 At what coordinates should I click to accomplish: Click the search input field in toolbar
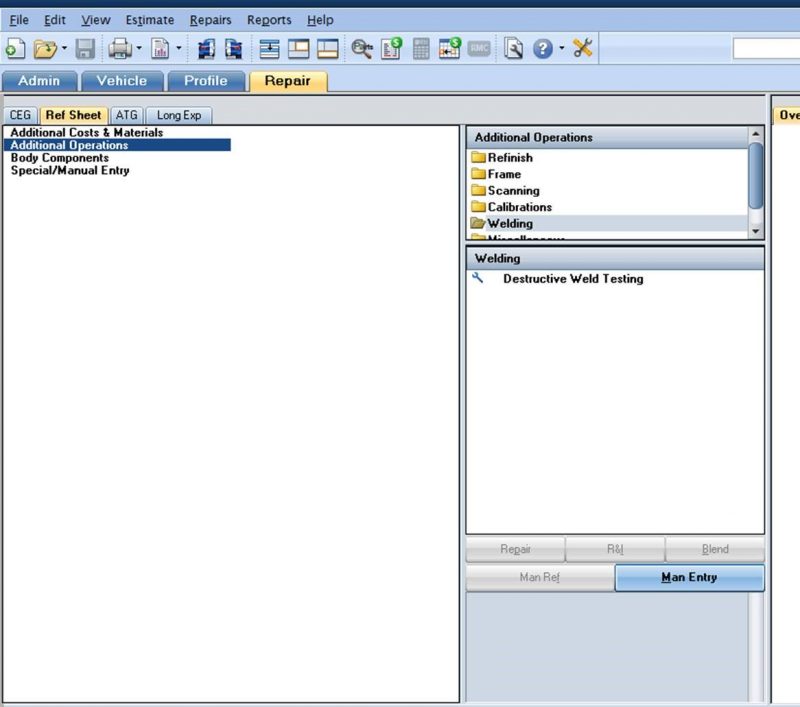point(766,48)
